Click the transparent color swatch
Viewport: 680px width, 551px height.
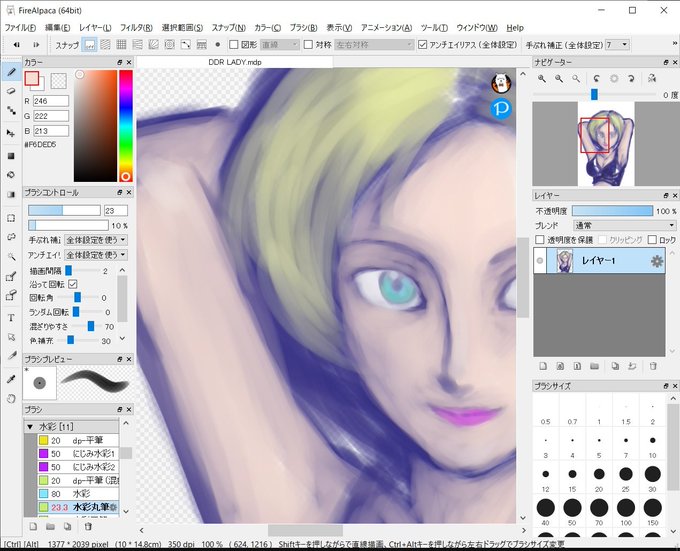59,81
